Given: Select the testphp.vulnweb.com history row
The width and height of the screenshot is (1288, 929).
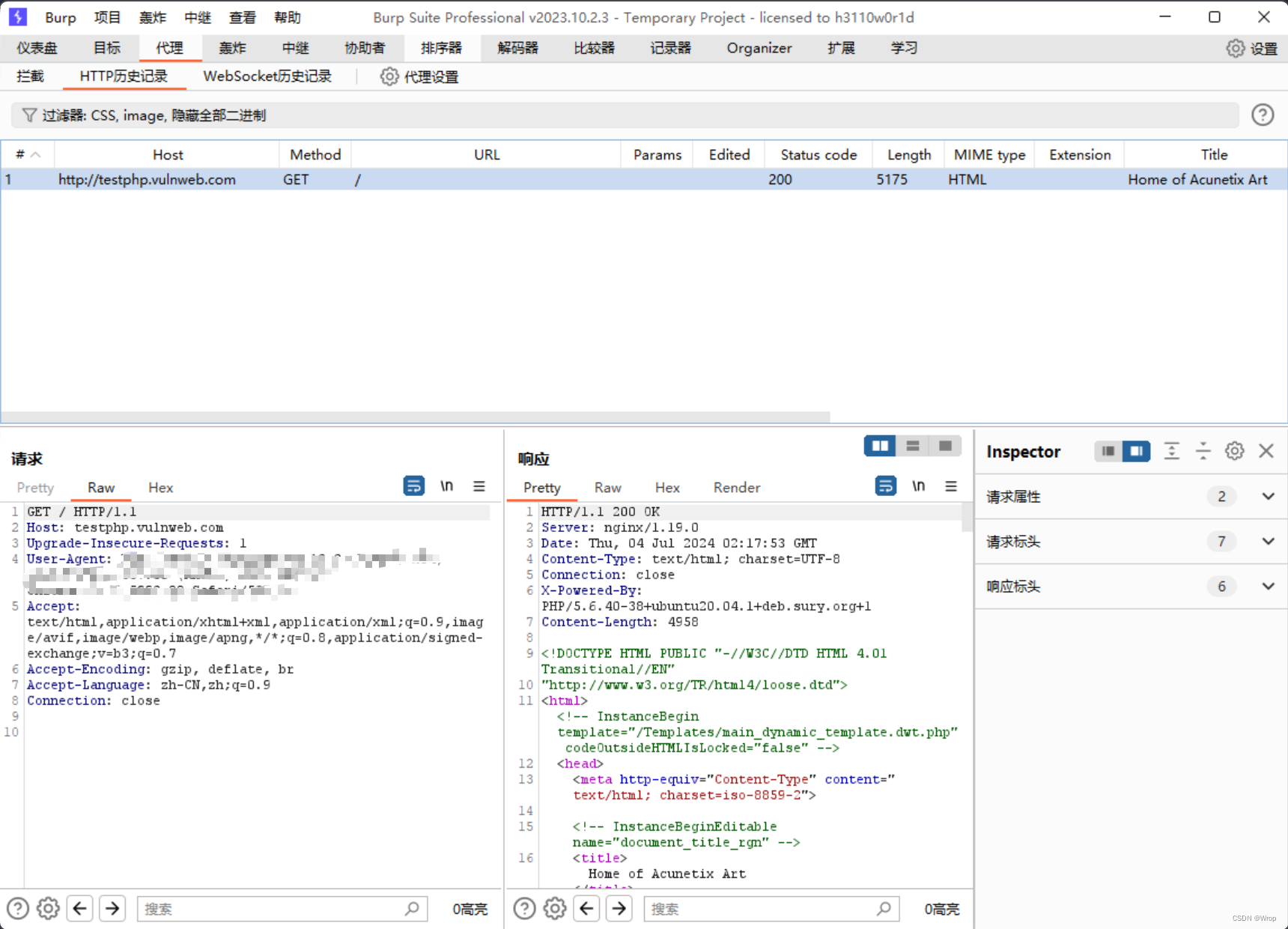Looking at the screenshot, I should pos(644,180).
